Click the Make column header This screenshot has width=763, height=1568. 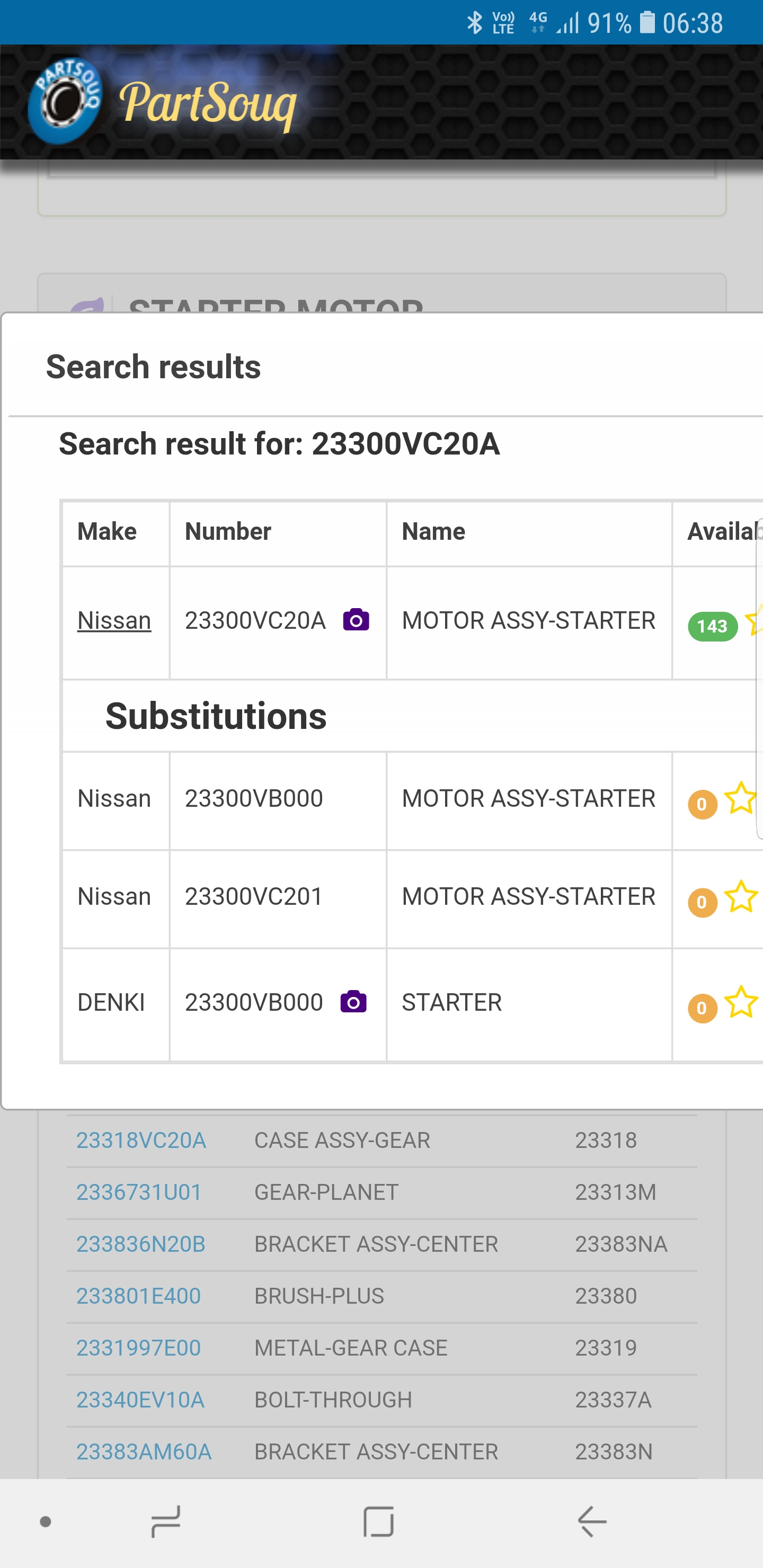pos(116,533)
